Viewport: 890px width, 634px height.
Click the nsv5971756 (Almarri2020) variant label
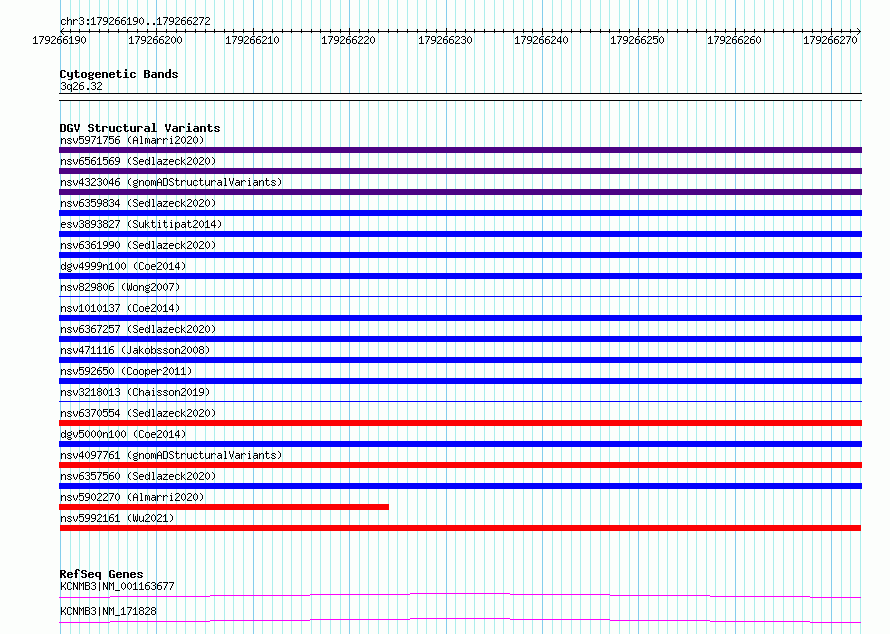(x=132, y=140)
